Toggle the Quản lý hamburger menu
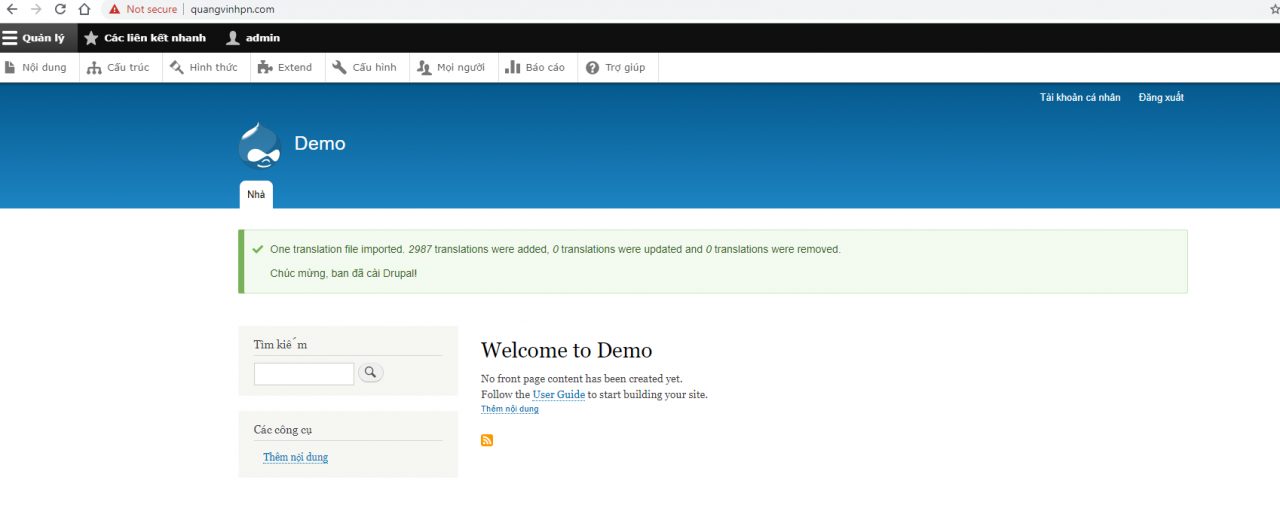1280x511 pixels. click(34, 38)
